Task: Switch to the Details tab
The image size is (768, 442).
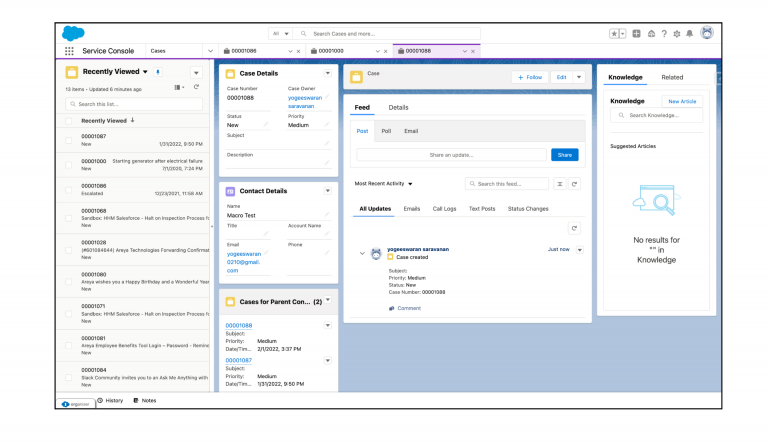Action: pyautogui.click(x=398, y=108)
